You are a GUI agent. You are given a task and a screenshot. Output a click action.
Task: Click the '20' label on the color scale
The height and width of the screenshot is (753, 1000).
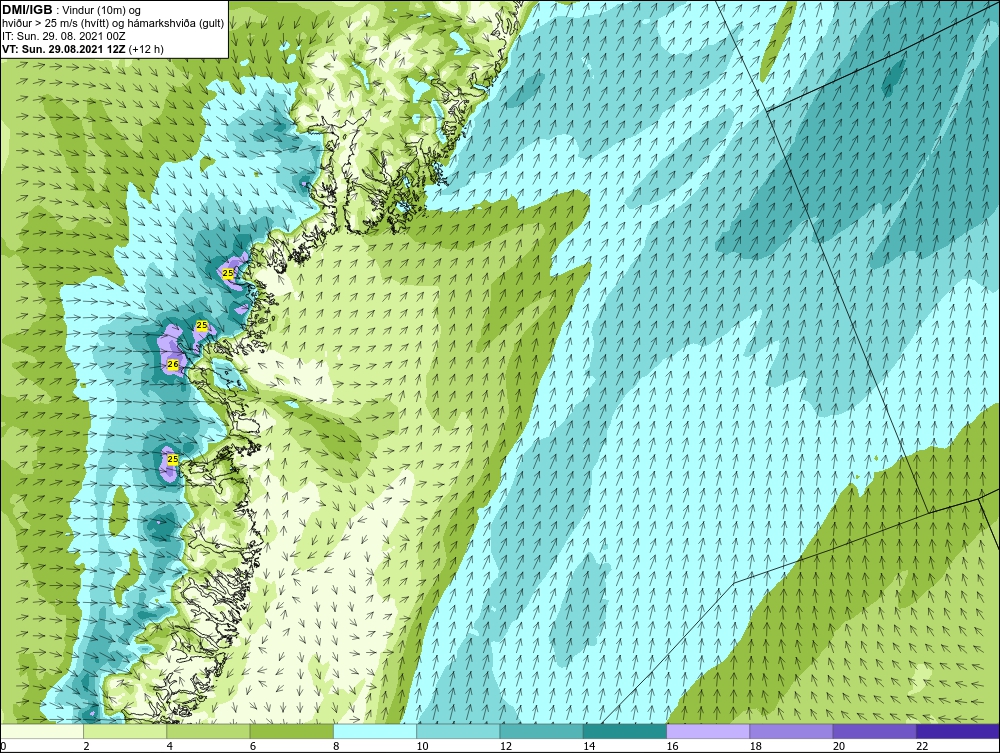pos(839,747)
